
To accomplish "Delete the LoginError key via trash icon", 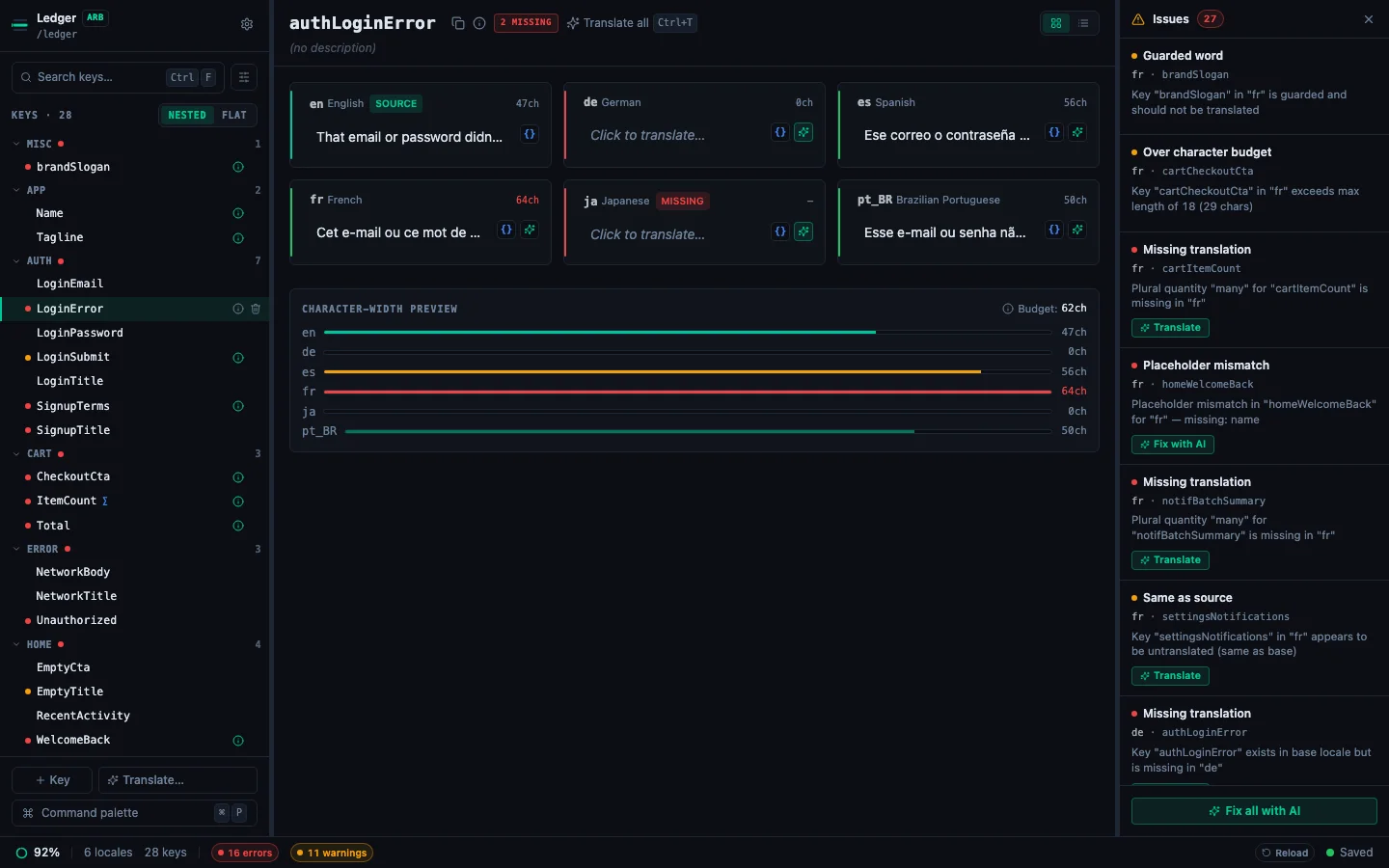I will pyautogui.click(x=256, y=309).
